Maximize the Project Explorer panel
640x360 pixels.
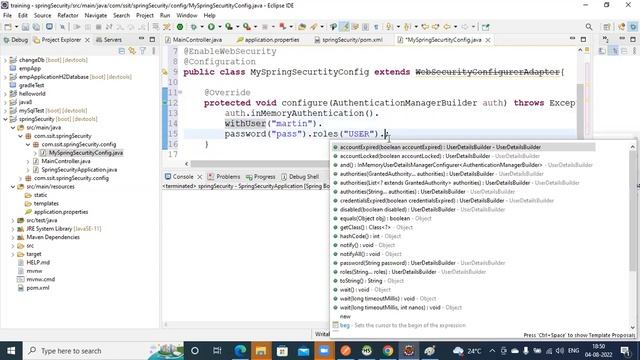click(152, 39)
